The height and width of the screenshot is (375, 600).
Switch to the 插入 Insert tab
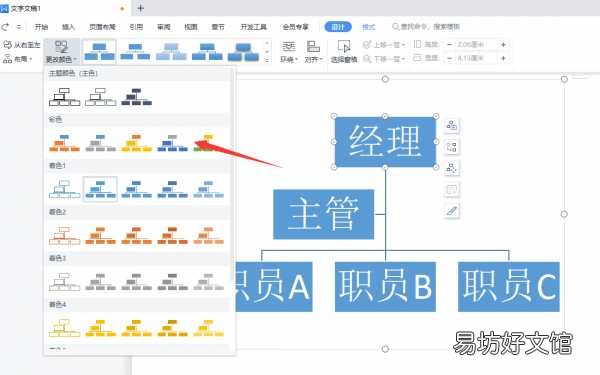pyautogui.click(x=68, y=27)
